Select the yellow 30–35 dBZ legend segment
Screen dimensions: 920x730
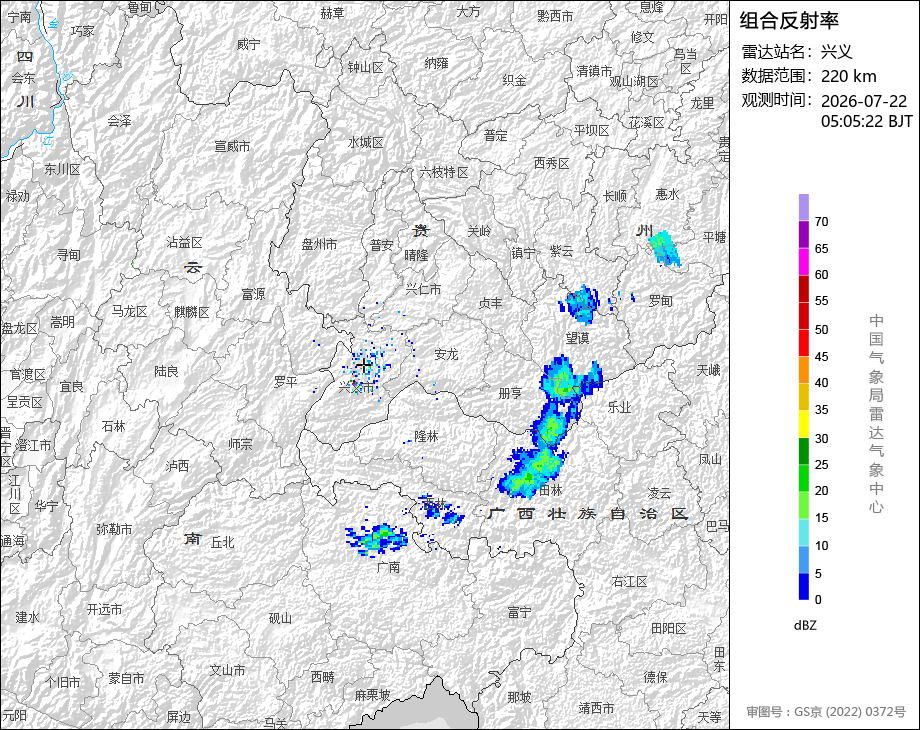pyautogui.click(x=803, y=424)
